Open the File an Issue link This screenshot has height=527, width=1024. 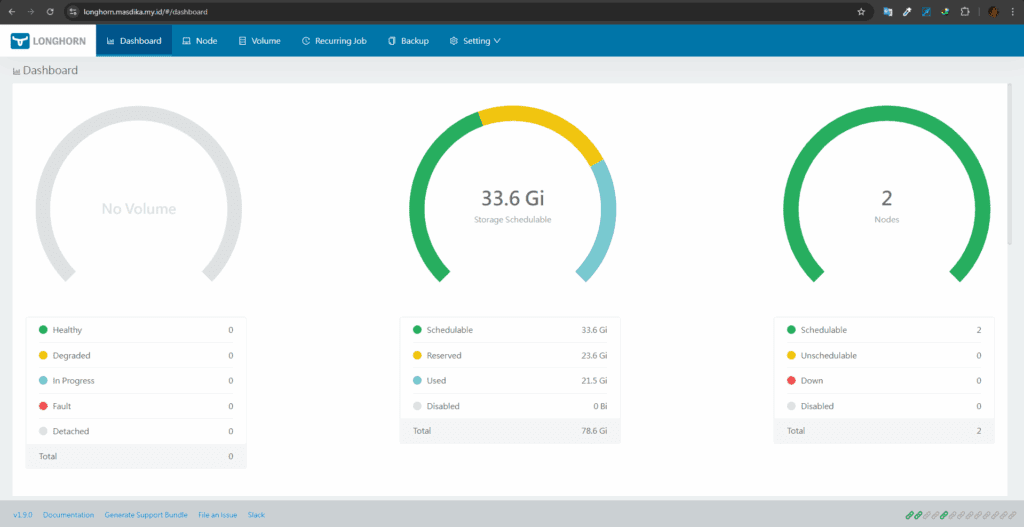pyautogui.click(x=217, y=515)
